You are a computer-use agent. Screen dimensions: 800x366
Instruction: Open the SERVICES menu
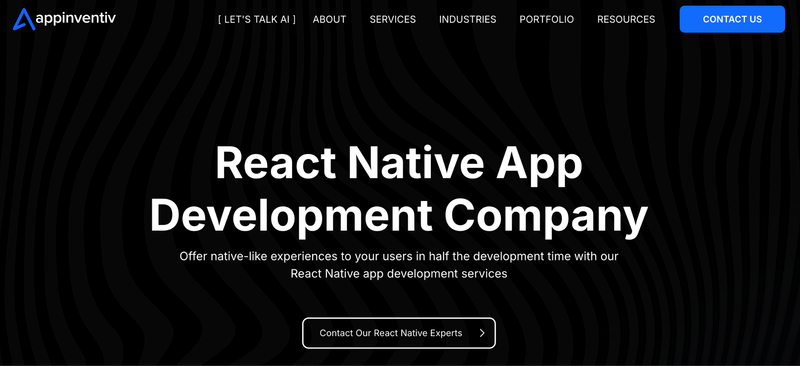(x=392, y=19)
